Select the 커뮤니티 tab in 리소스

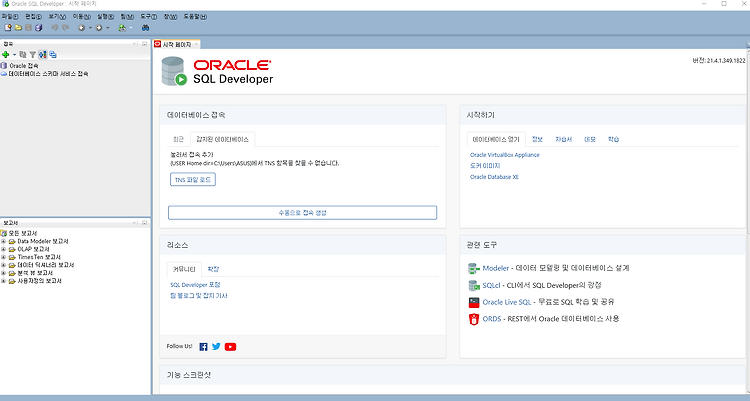coord(184,269)
